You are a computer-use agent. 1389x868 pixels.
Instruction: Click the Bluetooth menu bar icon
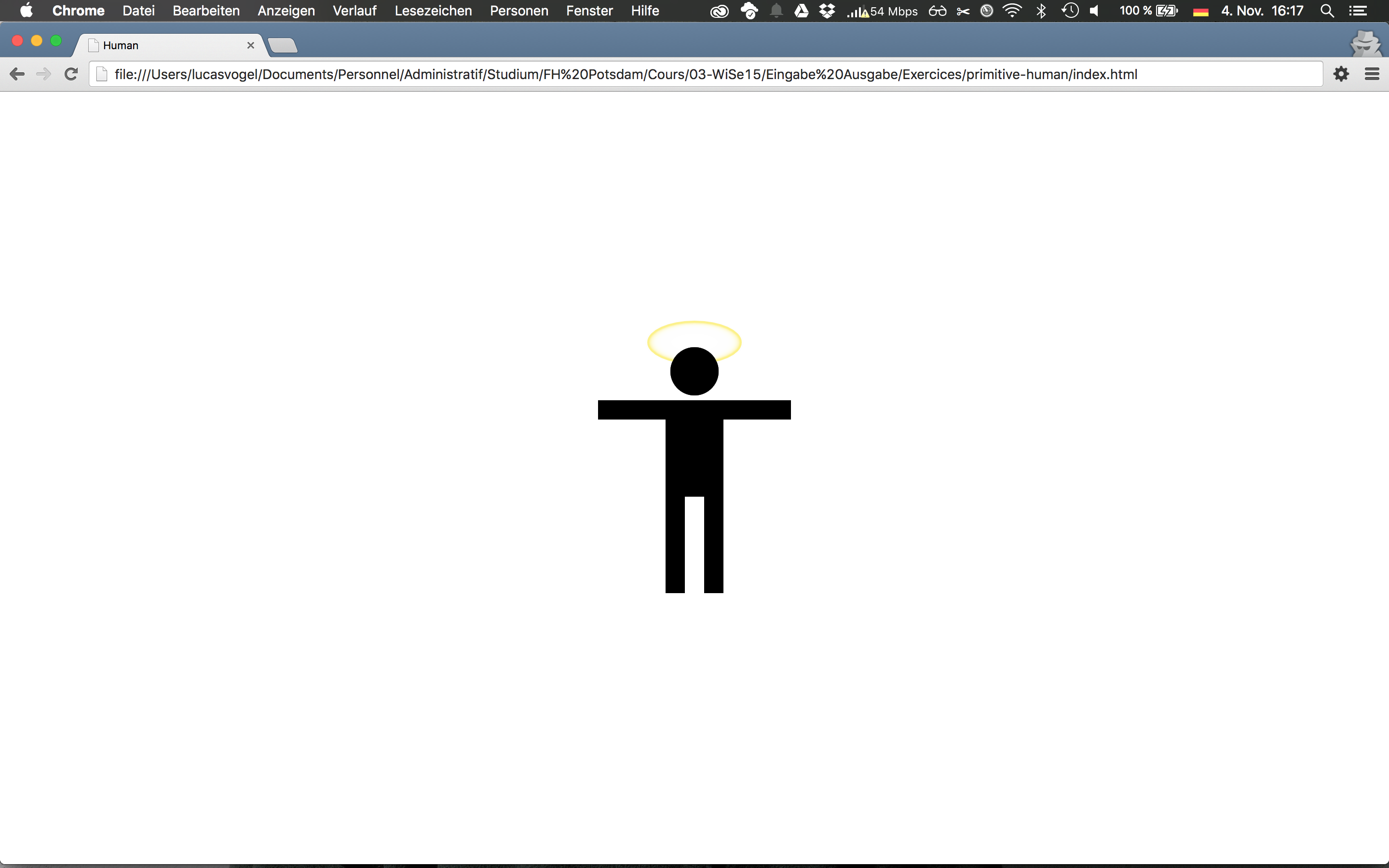1041,11
